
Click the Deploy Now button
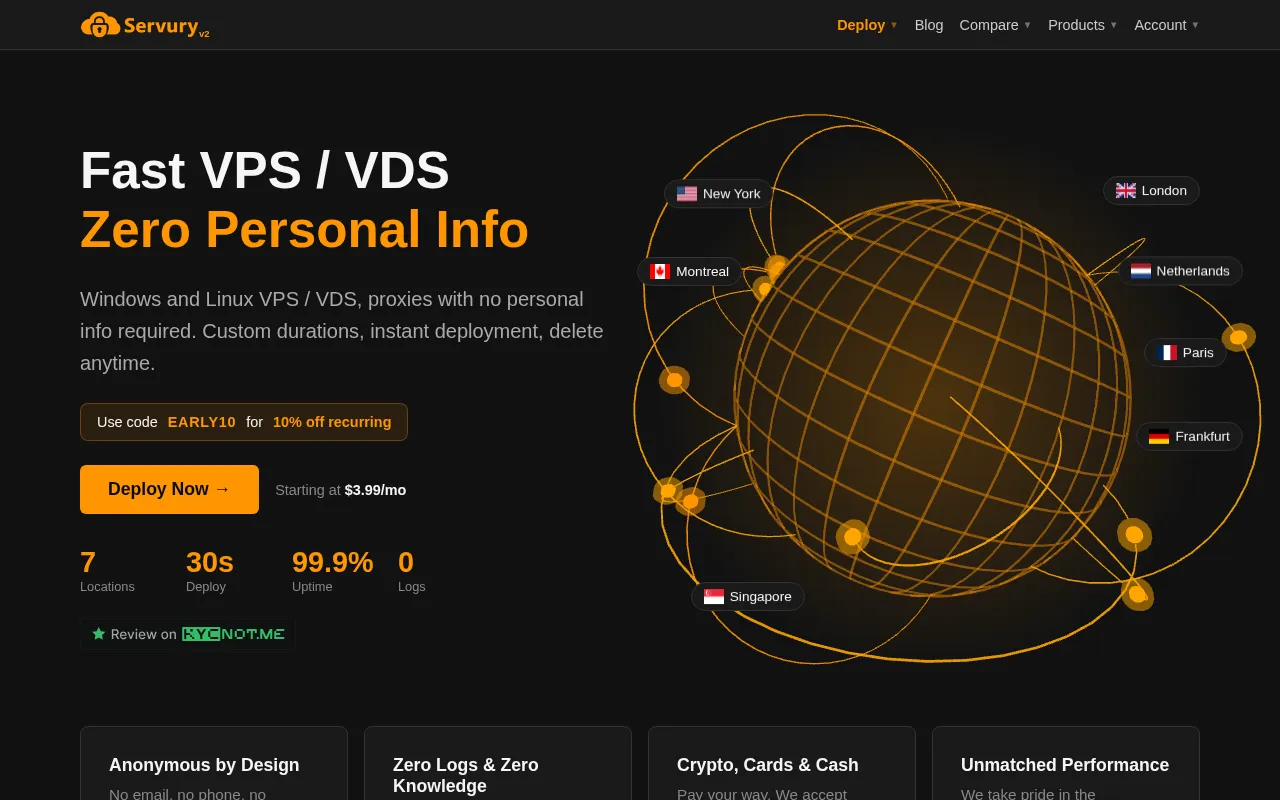point(169,489)
